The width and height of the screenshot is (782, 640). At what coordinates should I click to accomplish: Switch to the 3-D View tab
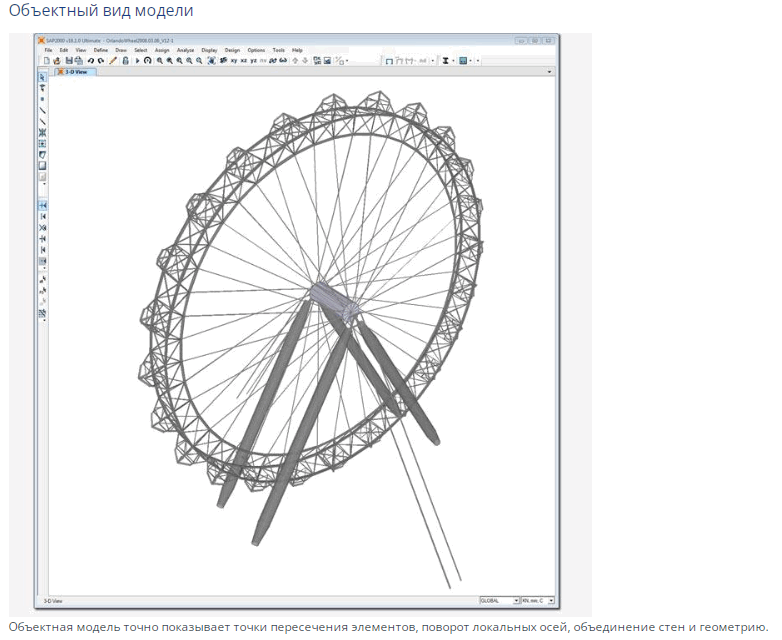(75, 72)
